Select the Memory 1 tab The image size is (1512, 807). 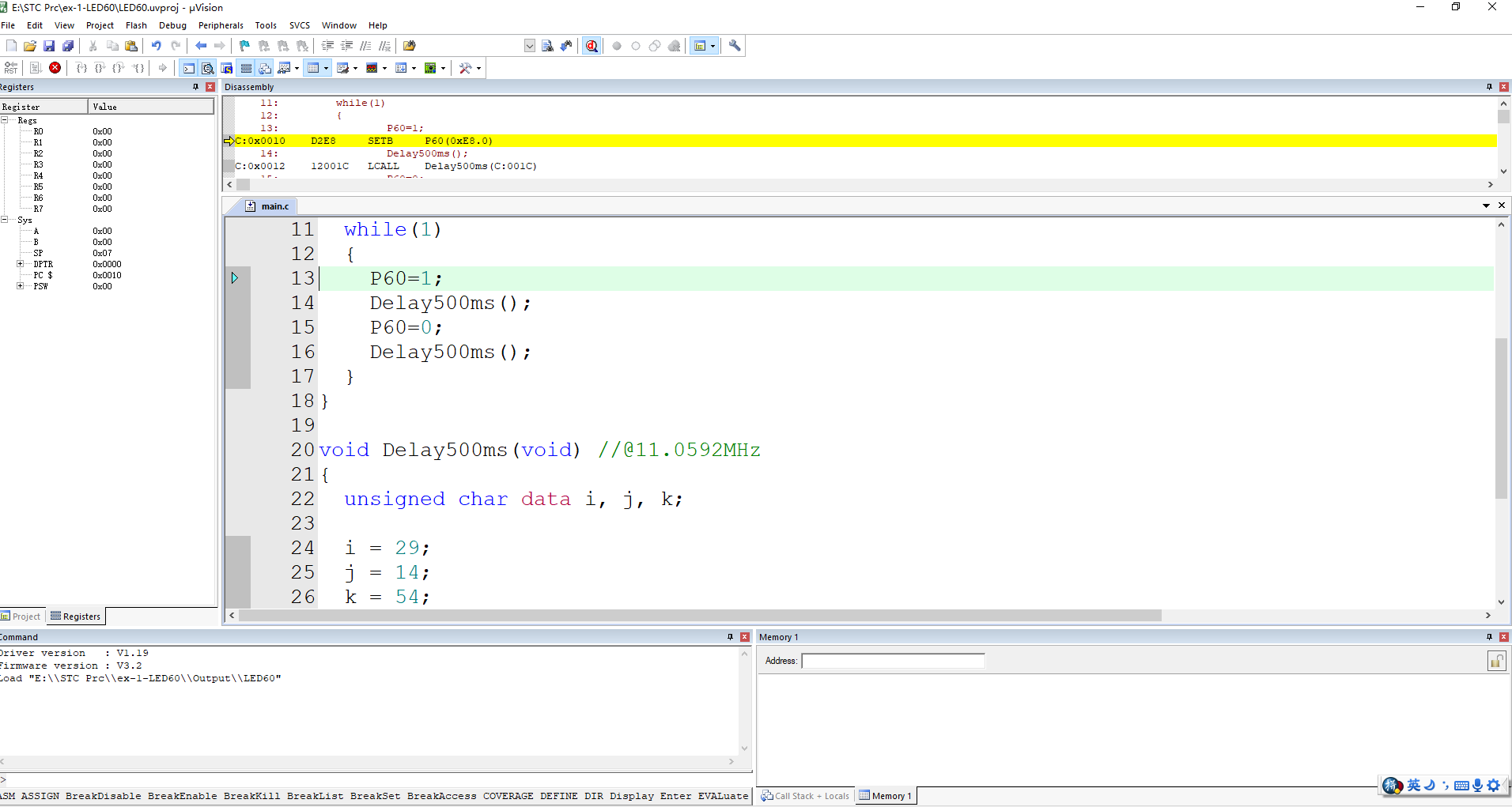coord(886,796)
